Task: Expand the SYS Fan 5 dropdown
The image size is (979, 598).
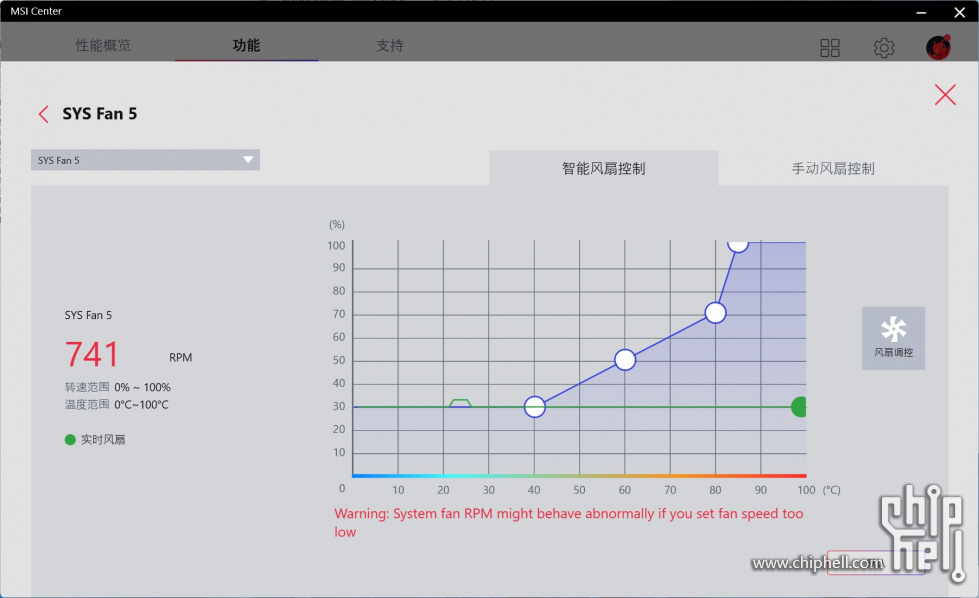Action: pyautogui.click(x=145, y=160)
